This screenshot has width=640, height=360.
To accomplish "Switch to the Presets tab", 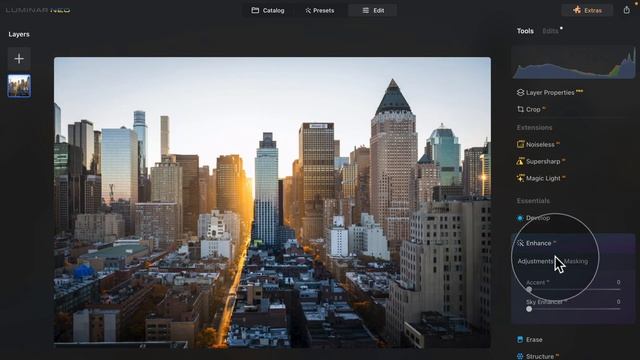I will [320, 10].
